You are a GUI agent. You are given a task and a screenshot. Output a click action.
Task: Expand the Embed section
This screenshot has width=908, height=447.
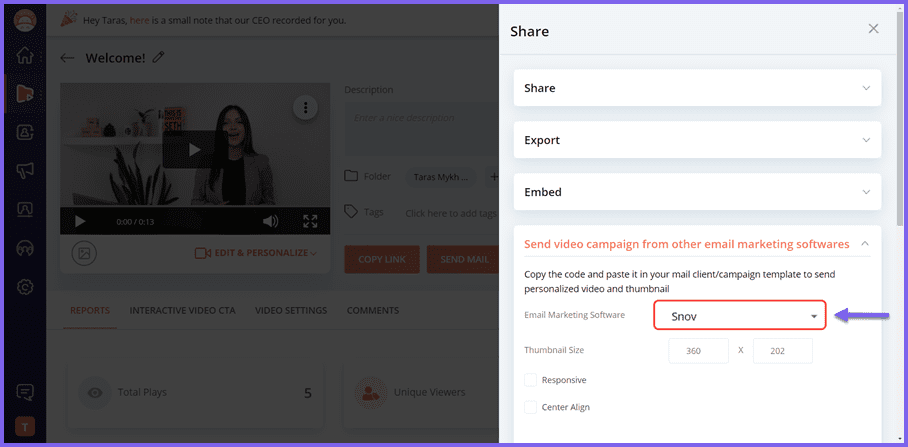click(x=697, y=192)
